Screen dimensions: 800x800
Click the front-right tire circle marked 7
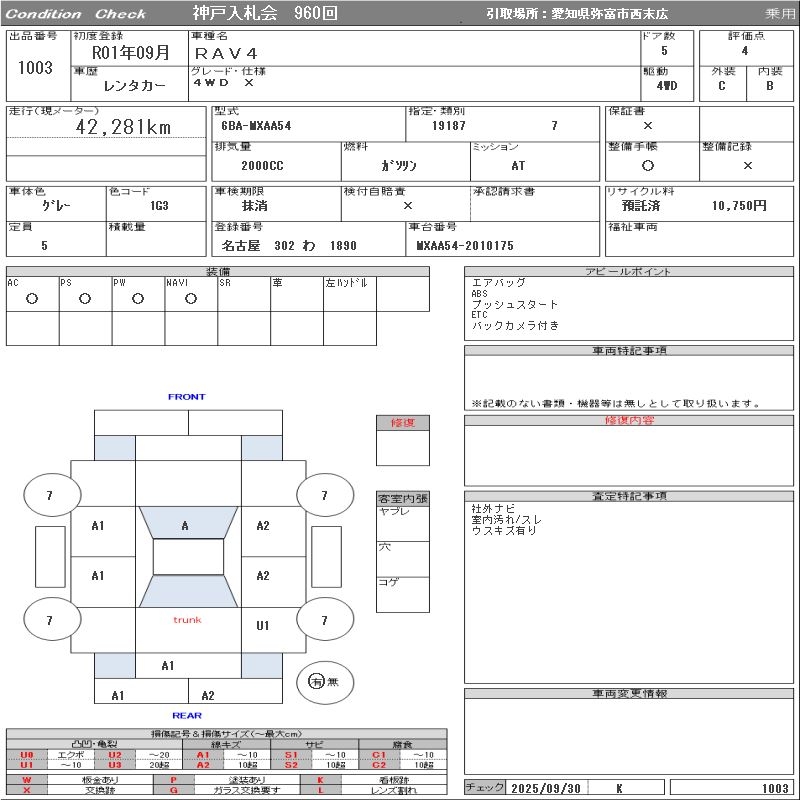[324, 495]
